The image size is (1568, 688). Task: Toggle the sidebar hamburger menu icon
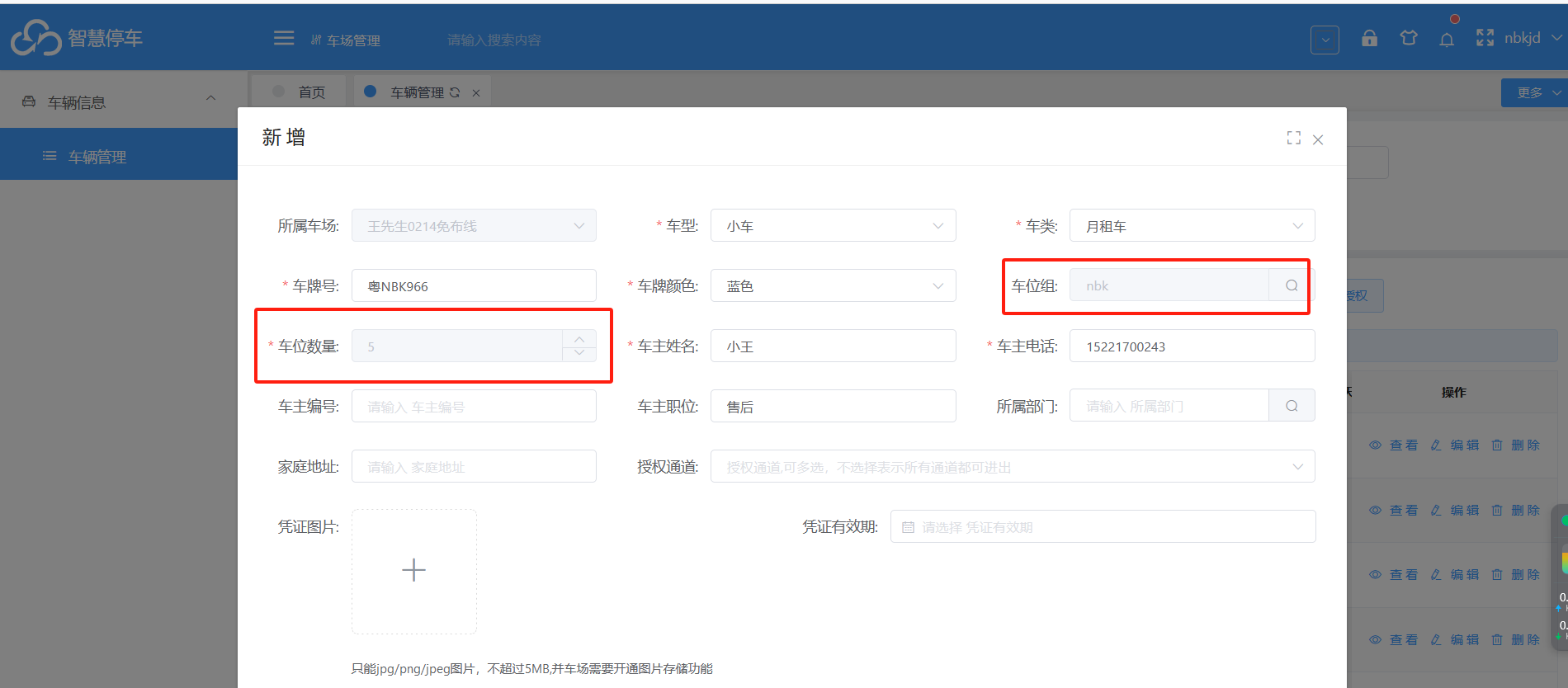coord(284,38)
